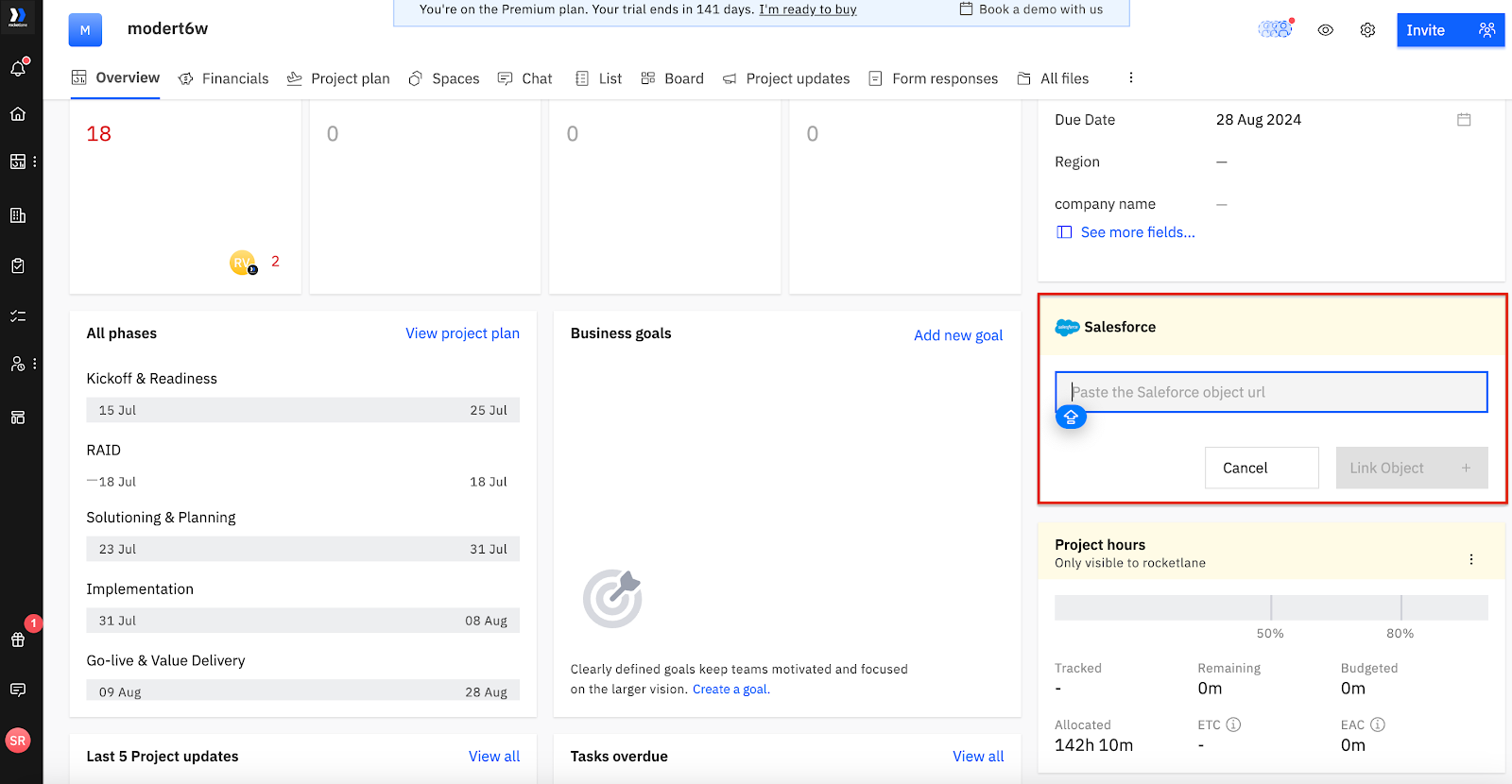1512x784 pixels.
Task: Open the team members avatar group
Action: click(1276, 29)
